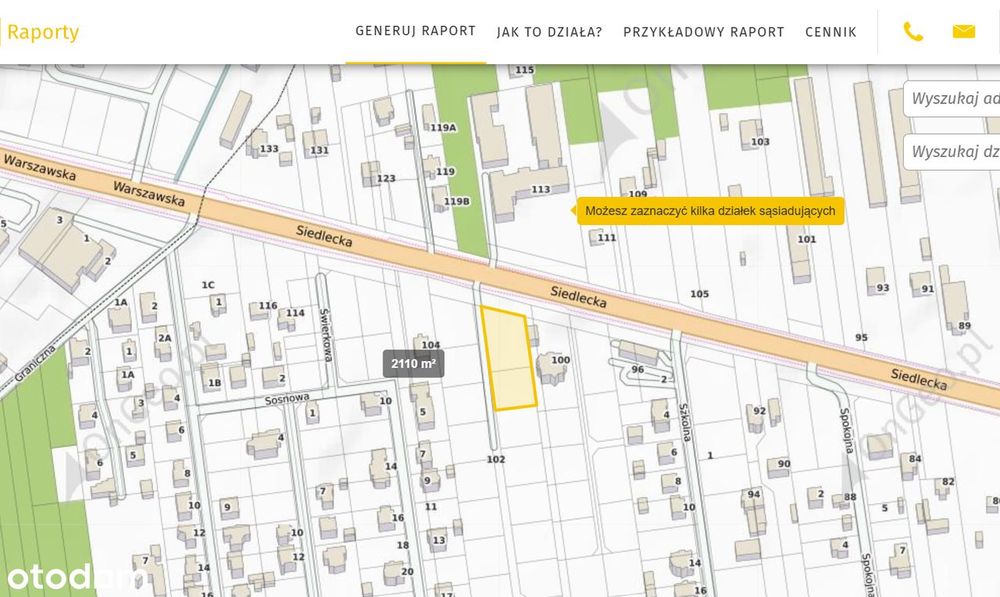This screenshot has height=597, width=1000.
Task: Click building label 1B on the map
Action: coord(215,383)
